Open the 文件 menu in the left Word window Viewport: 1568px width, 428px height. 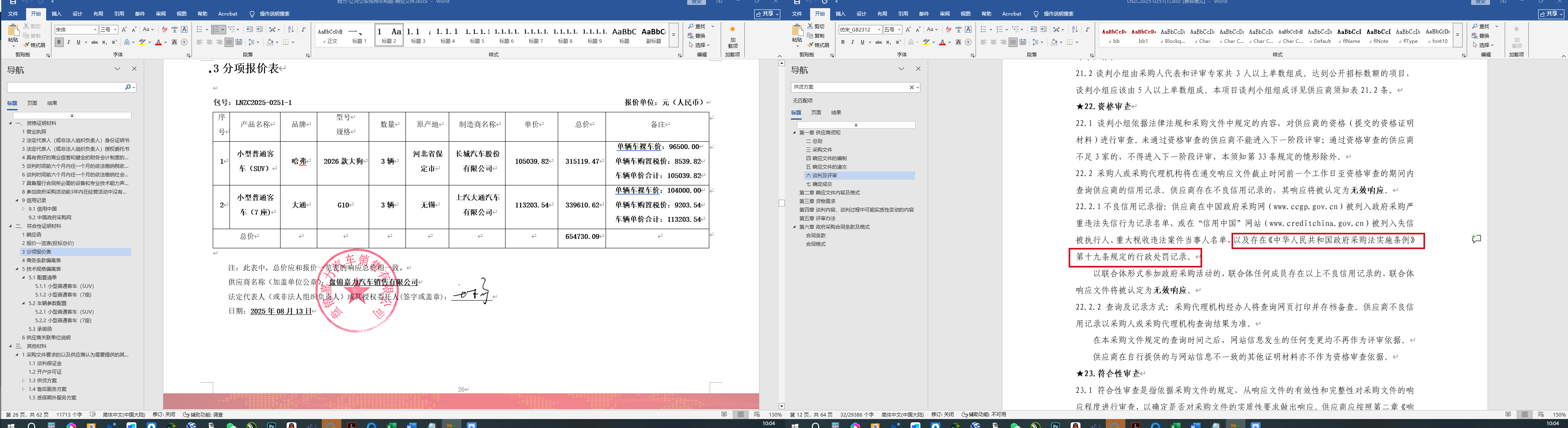tap(13, 13)
